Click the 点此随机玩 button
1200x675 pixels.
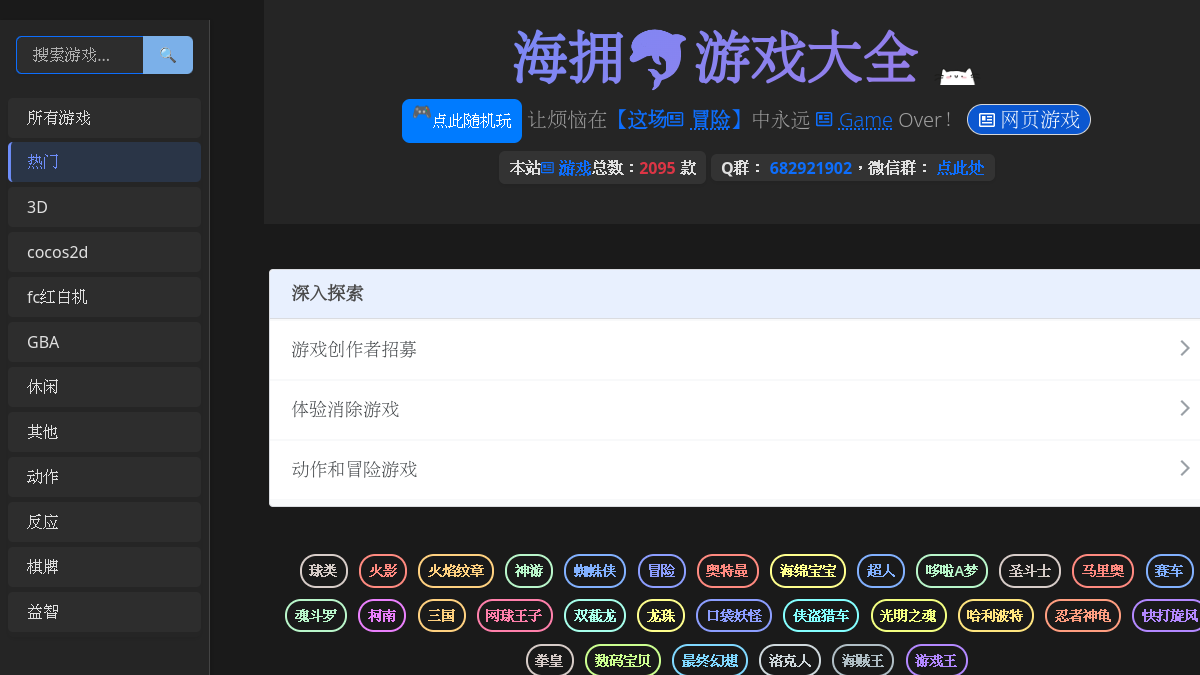pyautogui.click(x=462, y=121)
